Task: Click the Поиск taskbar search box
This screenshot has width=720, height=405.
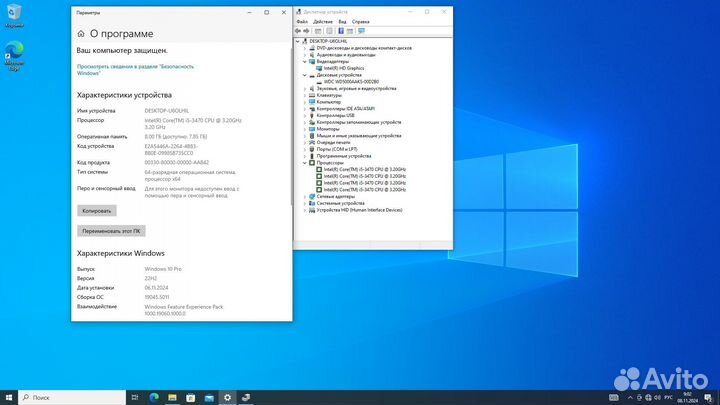Action: point(72,397)
